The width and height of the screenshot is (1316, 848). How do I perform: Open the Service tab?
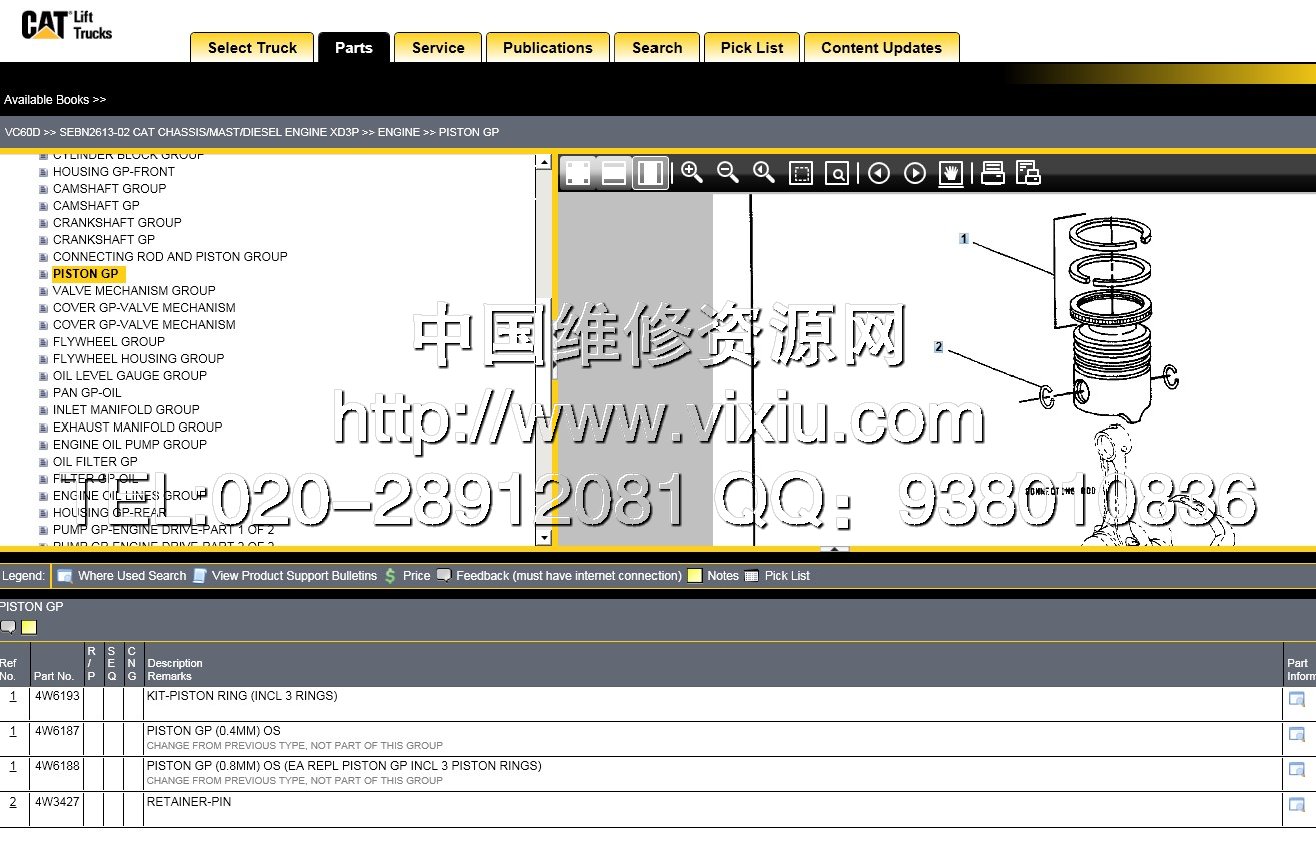(x=438, y=48)
